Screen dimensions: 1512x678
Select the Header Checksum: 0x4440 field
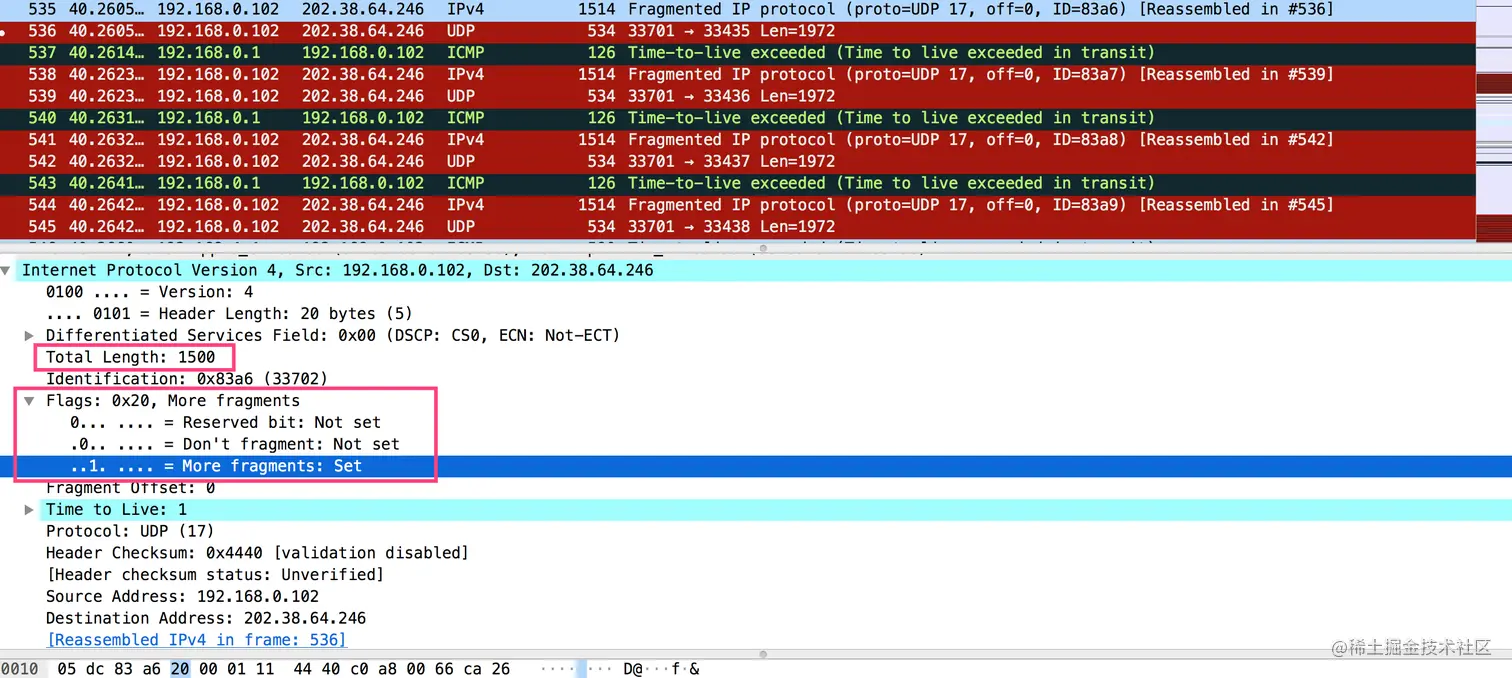(x=257, y=553)
